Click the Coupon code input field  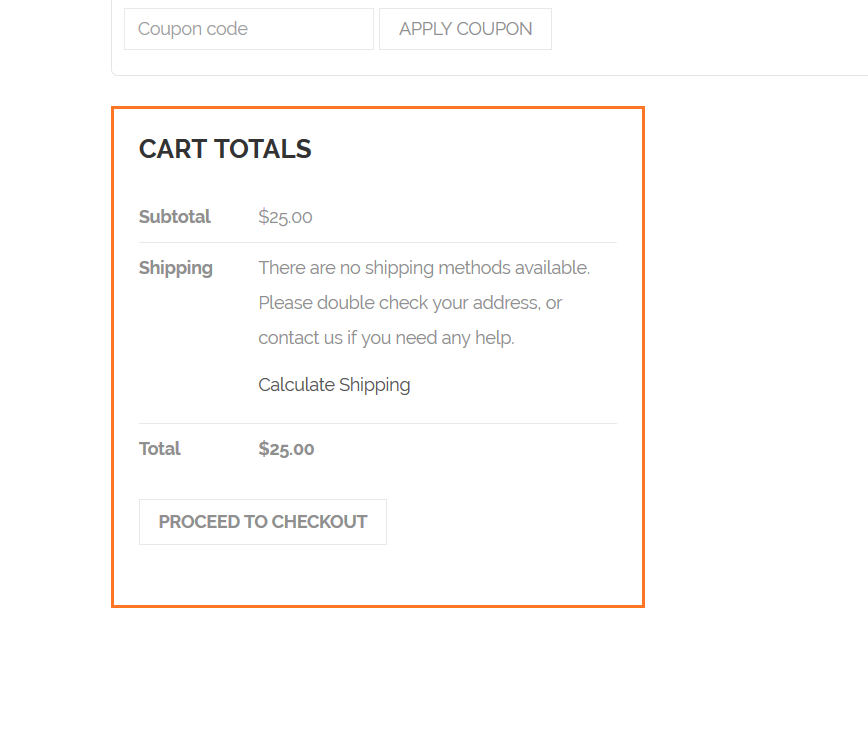click(x=248, y=29)
